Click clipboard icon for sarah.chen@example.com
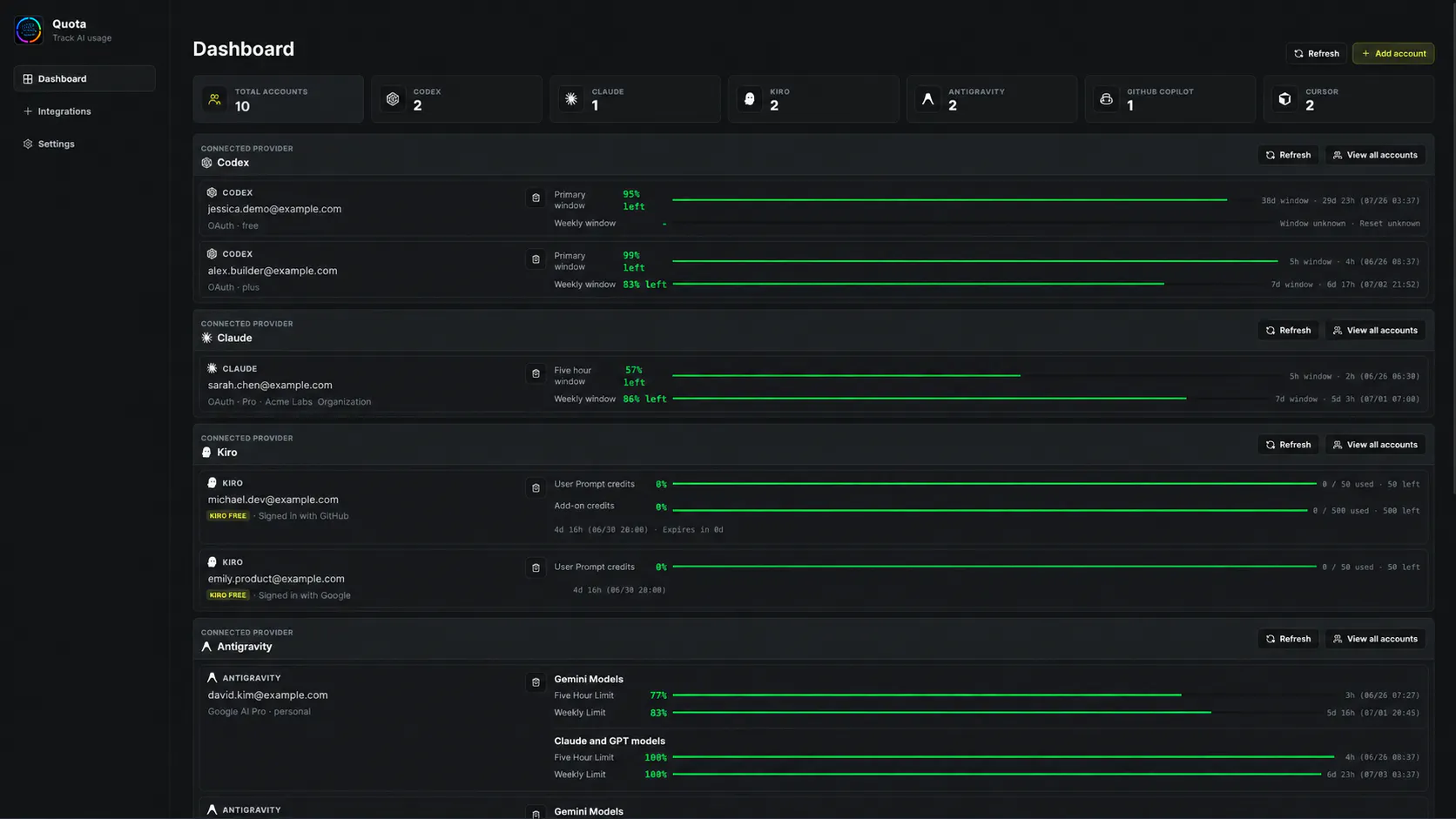The image size is (1456, 819). coord(536,374)
